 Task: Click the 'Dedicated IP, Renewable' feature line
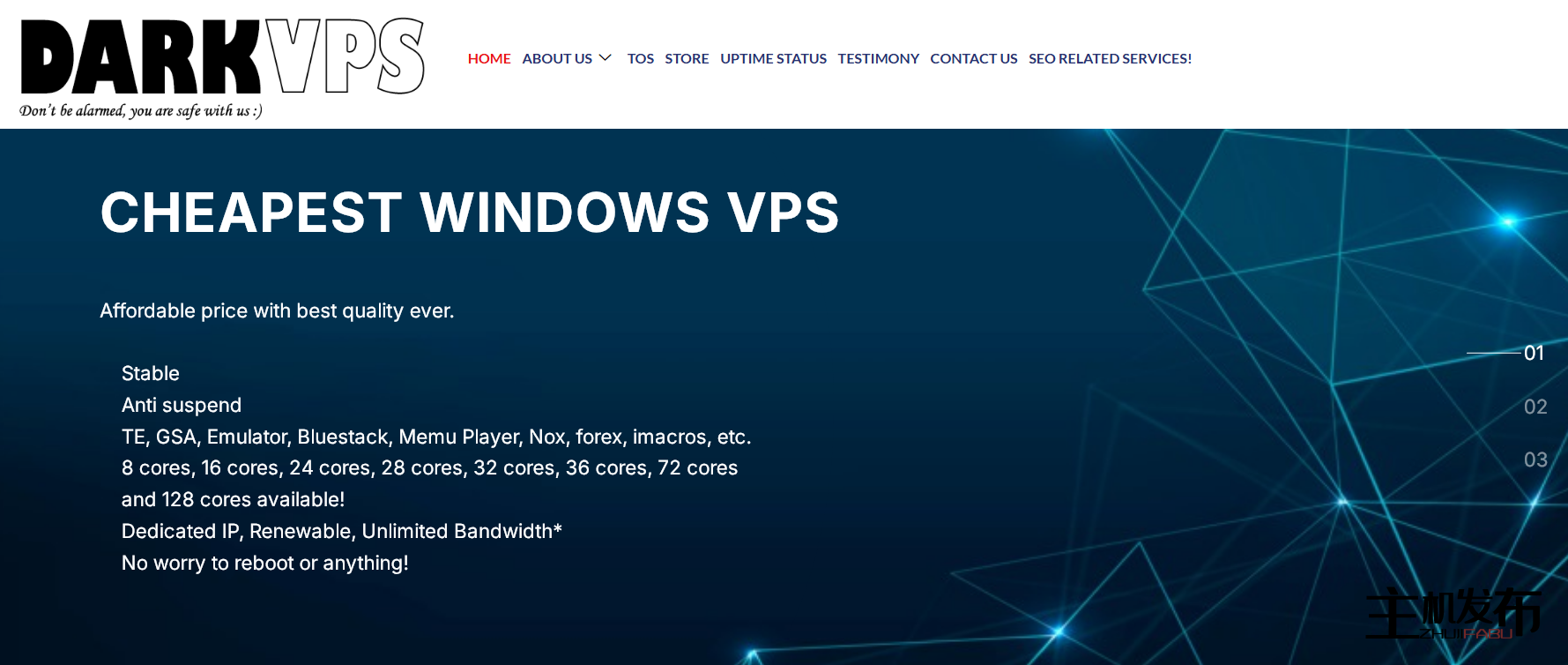point(341,531)
